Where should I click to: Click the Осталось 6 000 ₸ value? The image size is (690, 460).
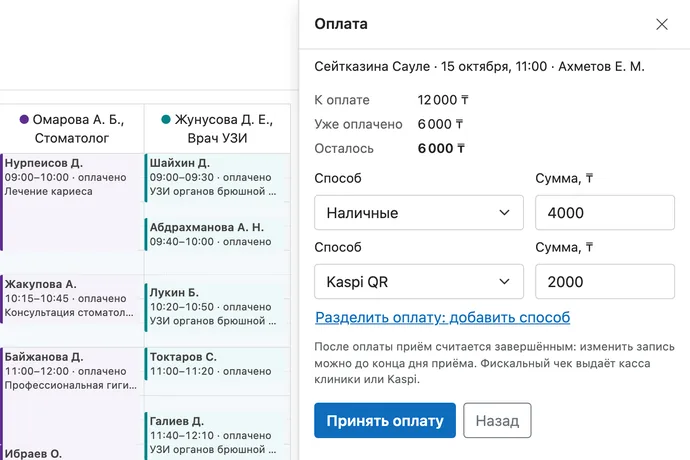(x=441, y=148)
